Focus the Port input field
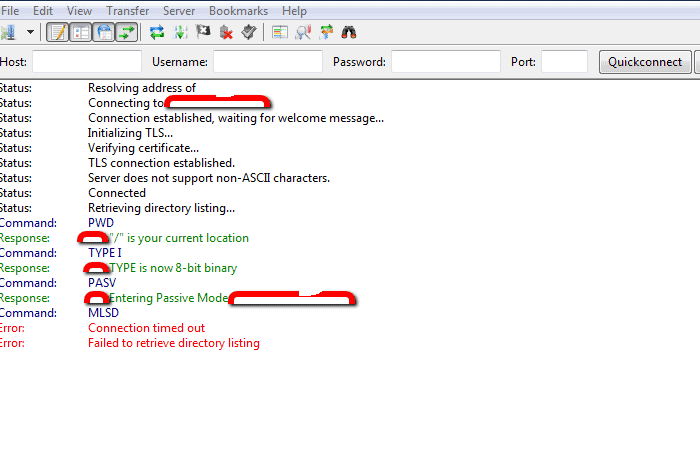700x468 pixels. click(x=564, y=62)
